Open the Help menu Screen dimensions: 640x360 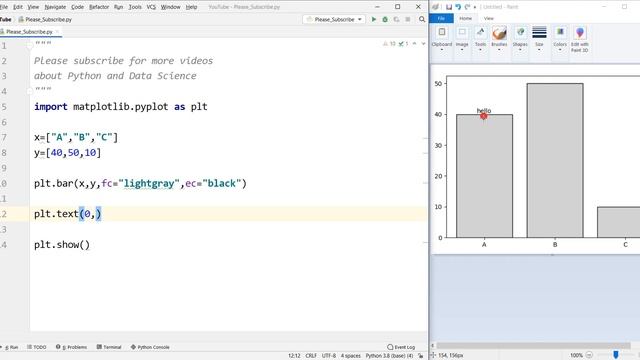pos(191,7)
